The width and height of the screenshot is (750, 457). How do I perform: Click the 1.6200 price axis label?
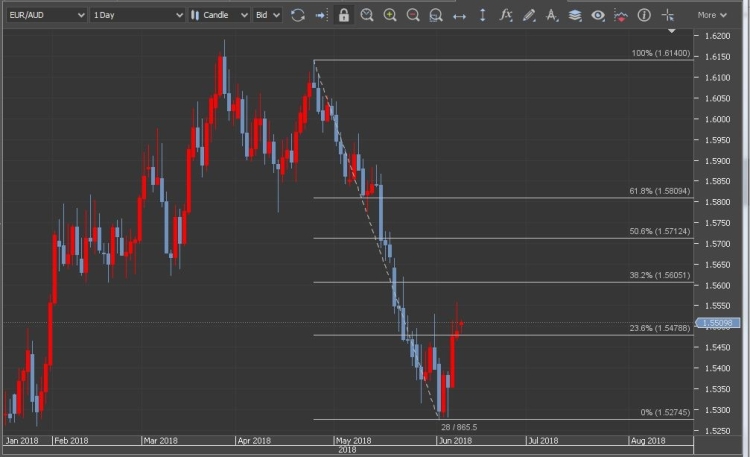(x=718, y=36)
